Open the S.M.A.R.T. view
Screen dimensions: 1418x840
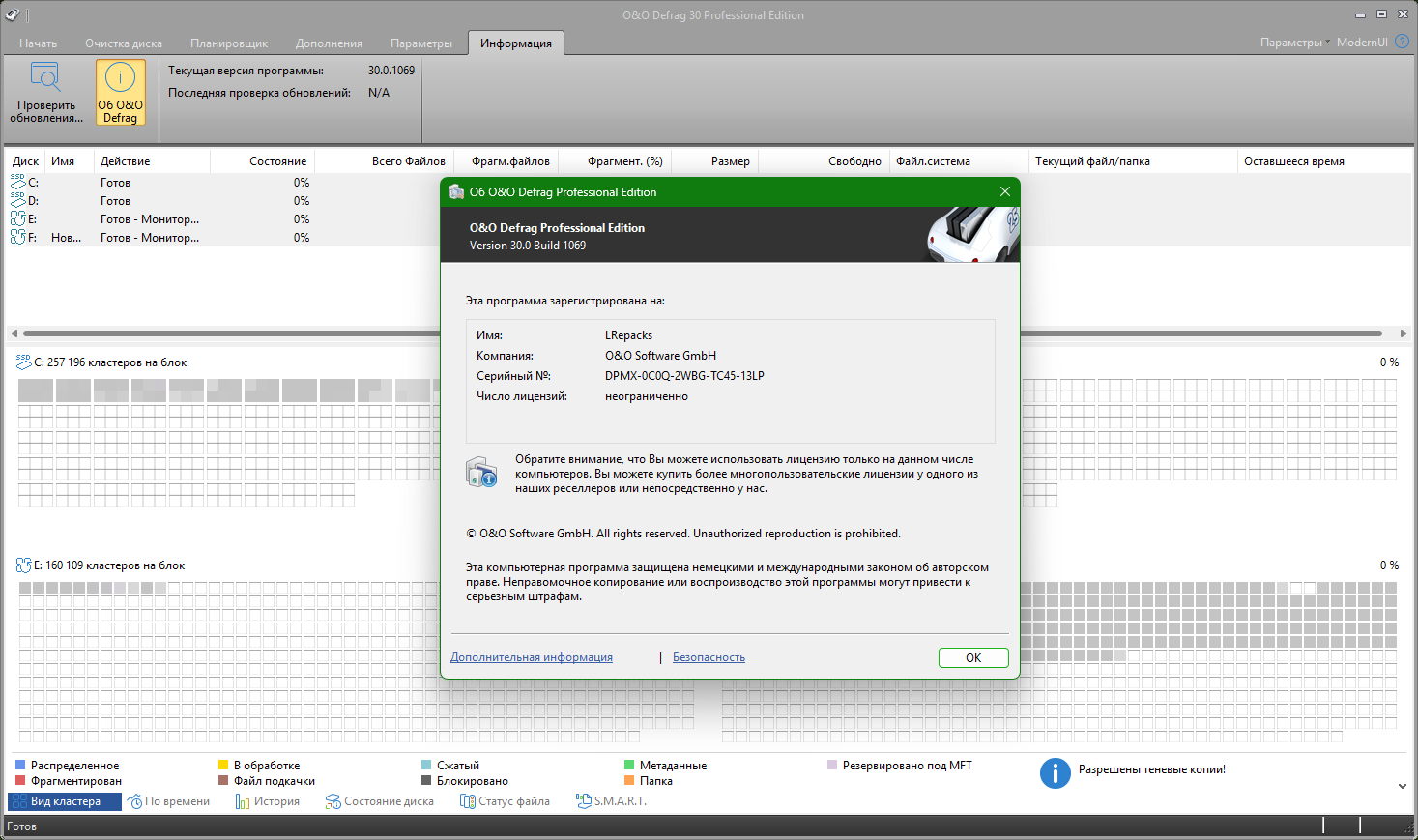pos(611,801)
